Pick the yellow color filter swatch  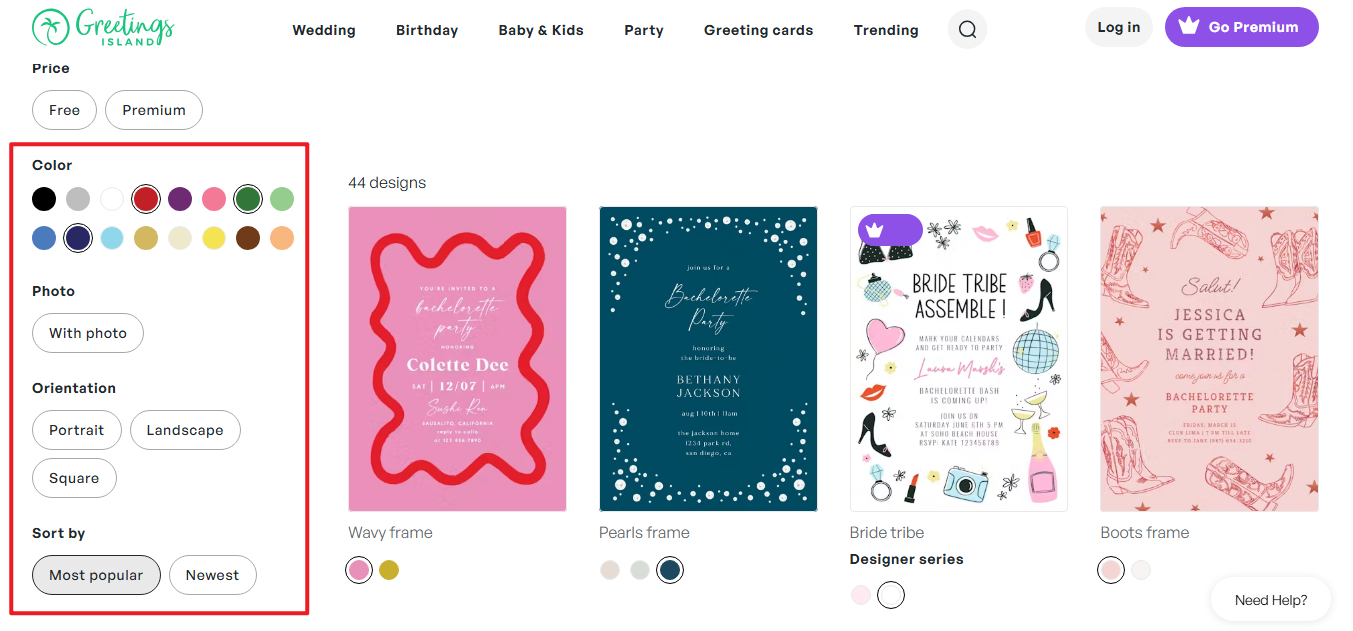(214, 238)
